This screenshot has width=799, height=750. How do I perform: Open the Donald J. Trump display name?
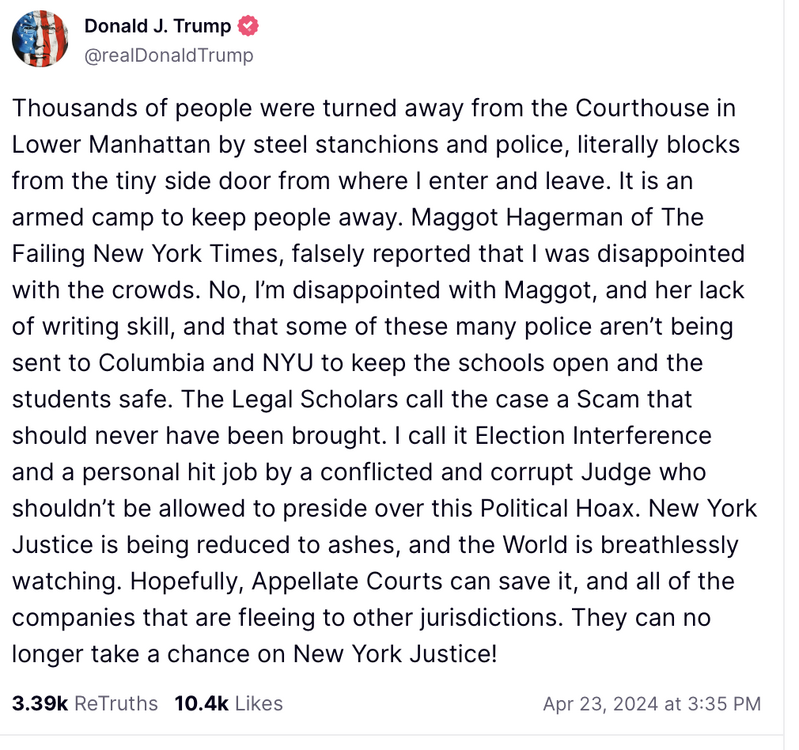coord(157,27)
